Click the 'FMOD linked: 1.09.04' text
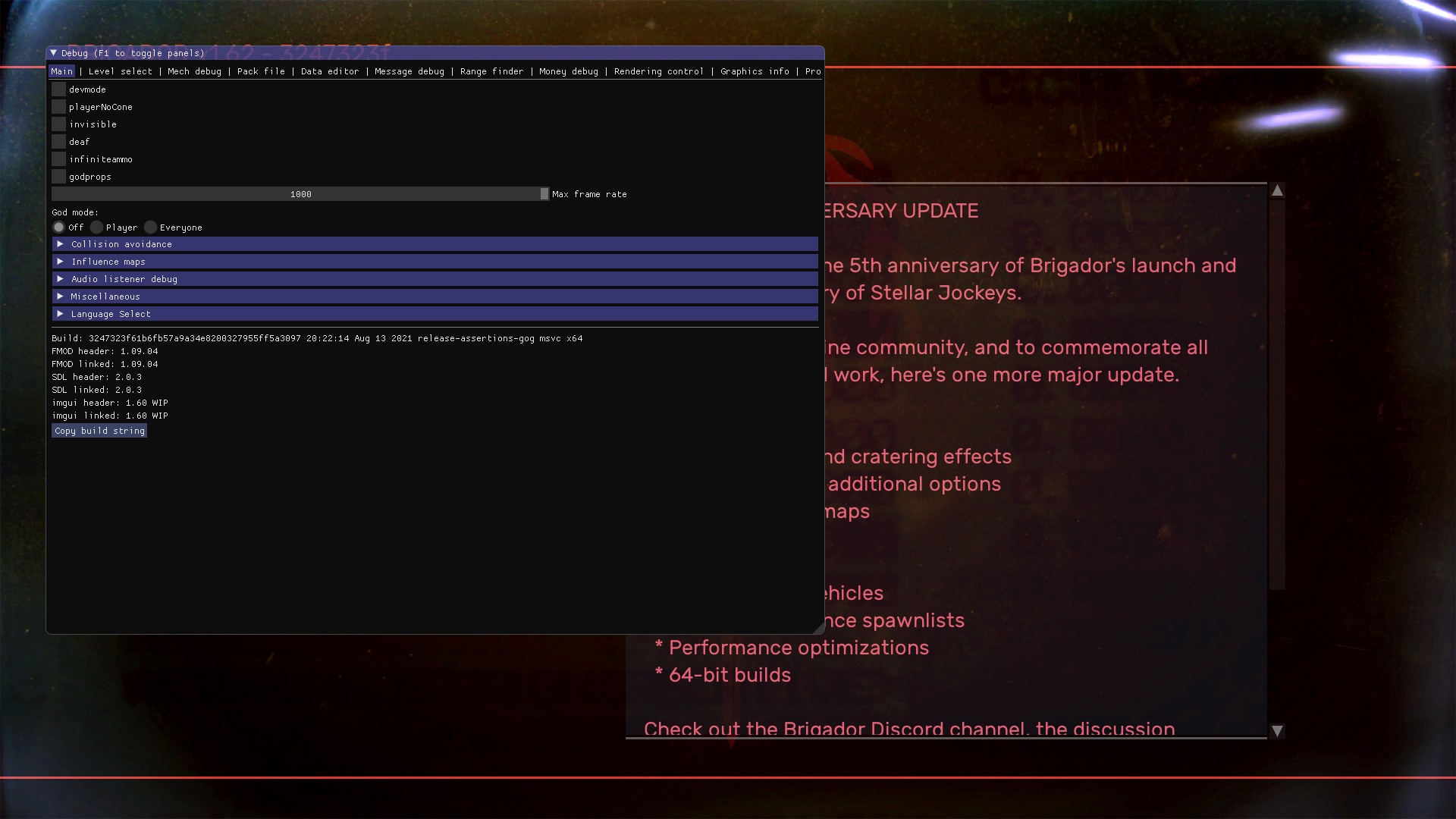This screenshot has width=1456, height=819. point(105,364)
